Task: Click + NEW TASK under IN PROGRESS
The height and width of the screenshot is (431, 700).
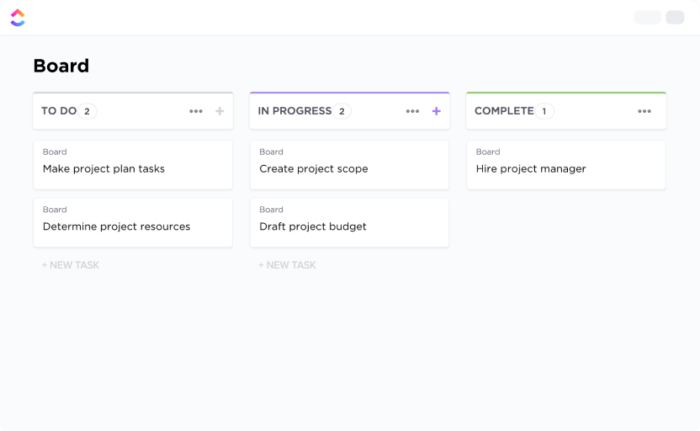Action: point(287,265)
